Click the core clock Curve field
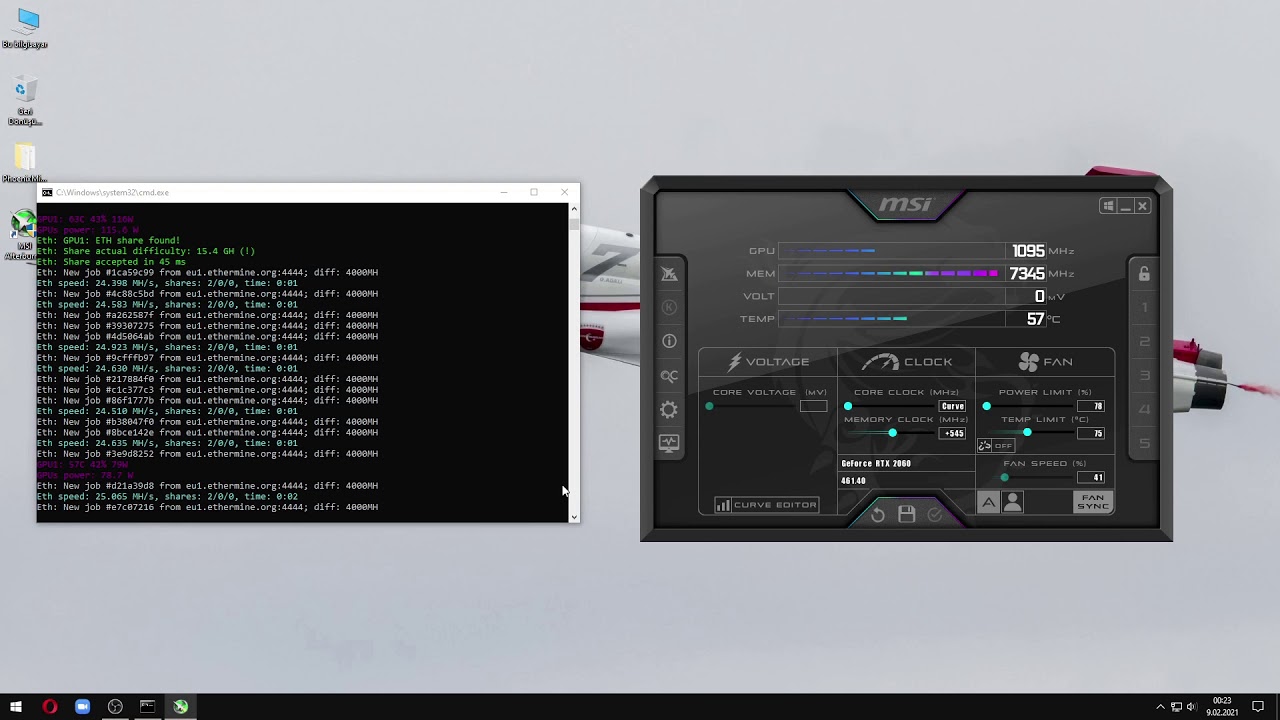The image size is (1280, 720). click(952, 406)
